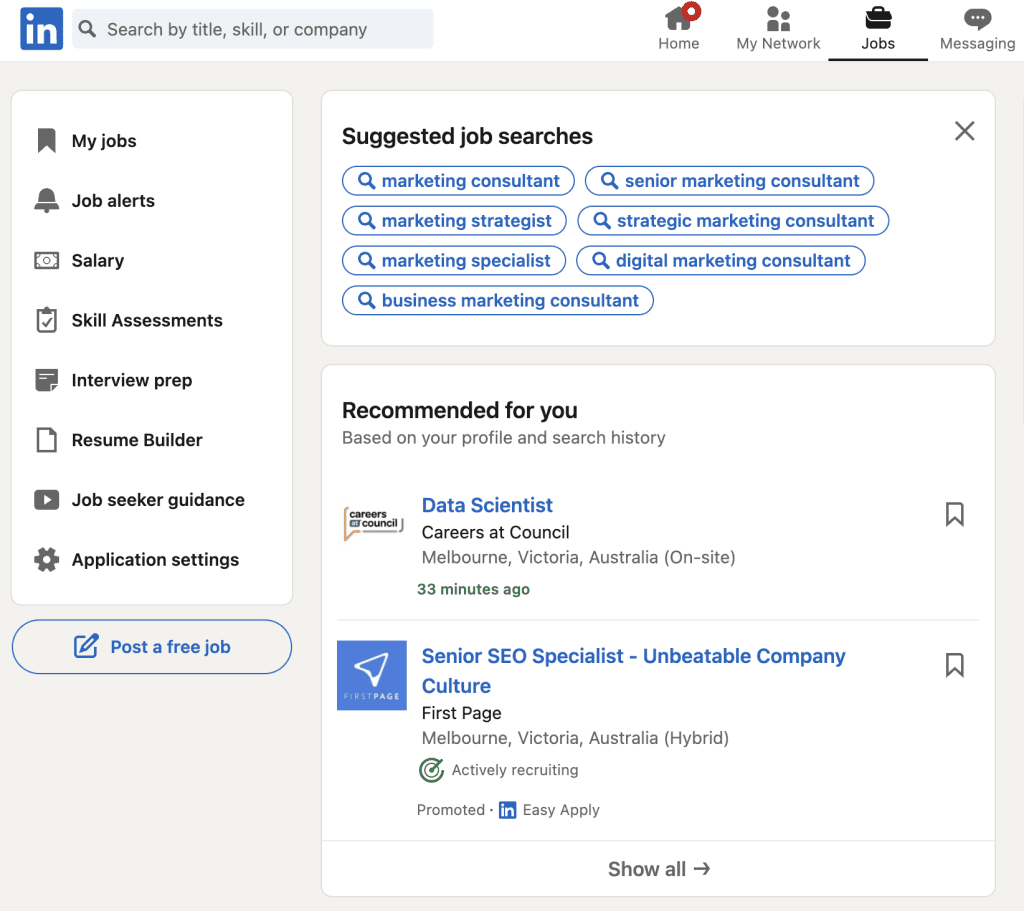The image size is (1024, 911).
Task: Switch to My Network tab label
Action: pos(778,44)
